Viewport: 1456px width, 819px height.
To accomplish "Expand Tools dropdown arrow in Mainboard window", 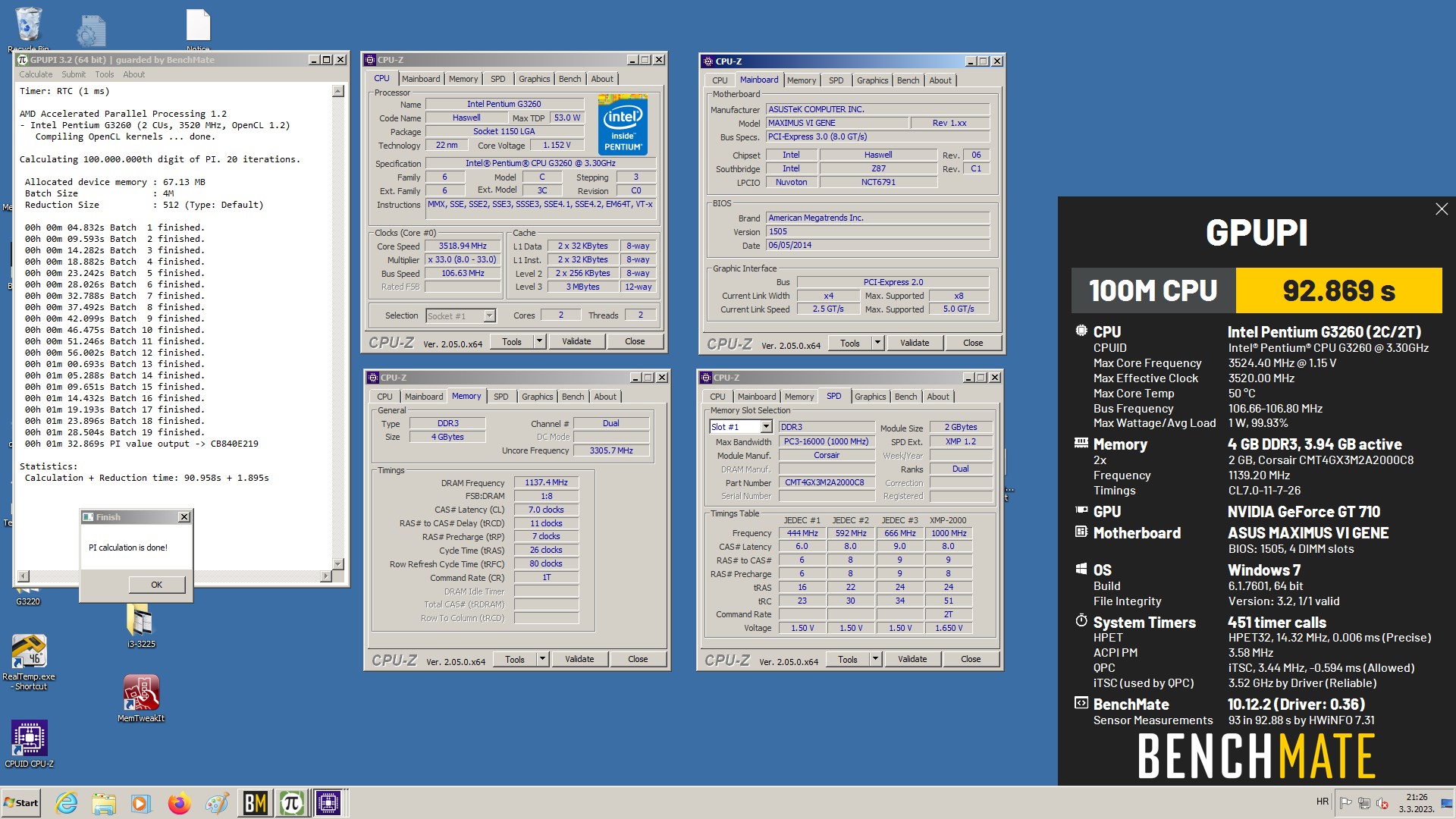I will click(877, 343).
